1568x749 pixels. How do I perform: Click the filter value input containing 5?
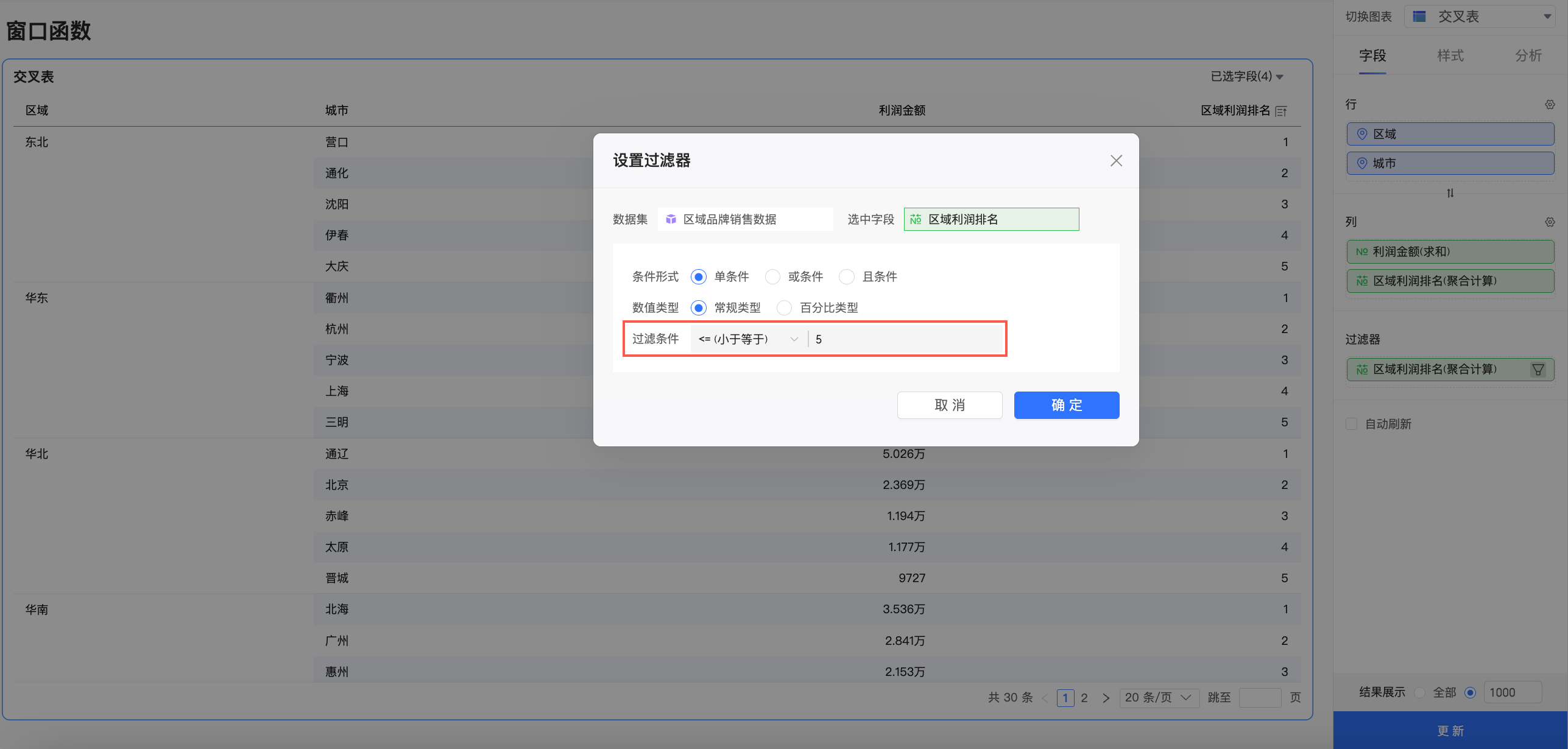[x=906, y=339]
